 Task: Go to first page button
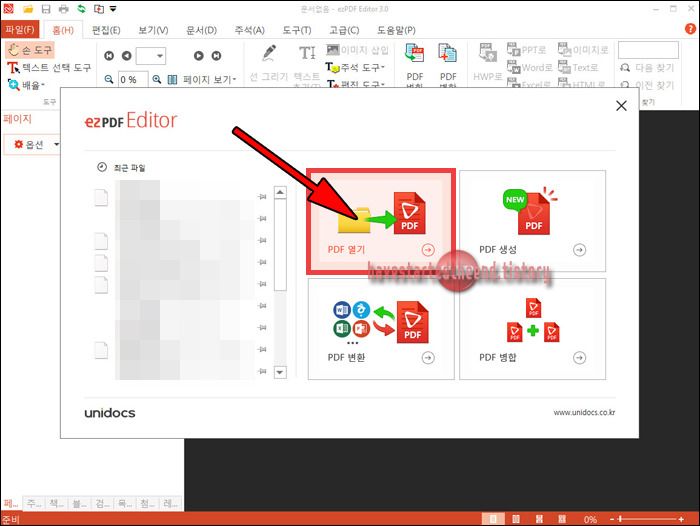coord(109,56)
